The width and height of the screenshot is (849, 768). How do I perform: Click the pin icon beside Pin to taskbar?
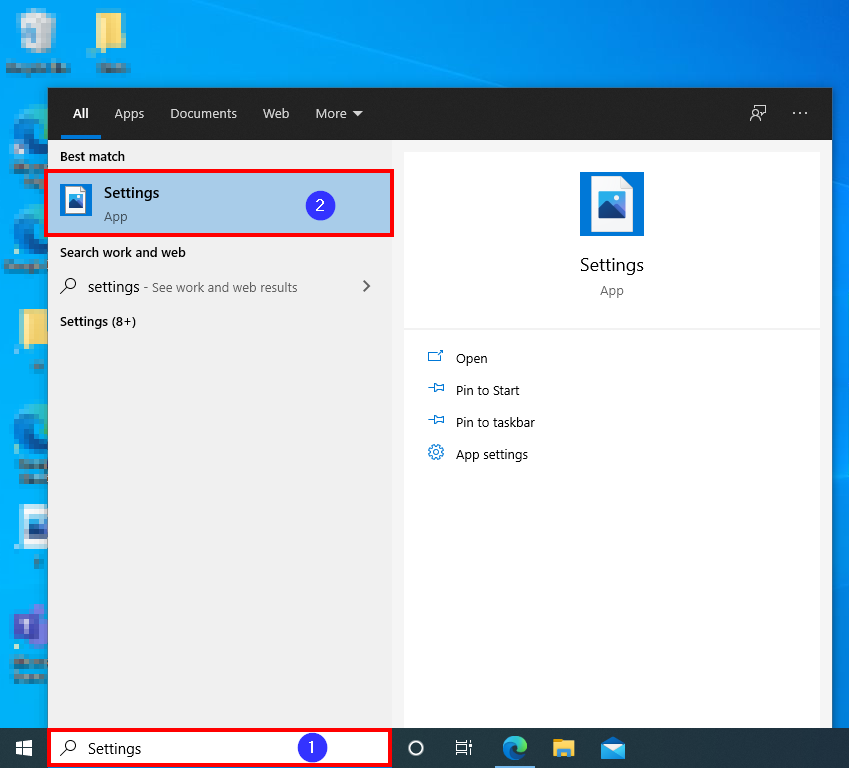pos(436,420)
